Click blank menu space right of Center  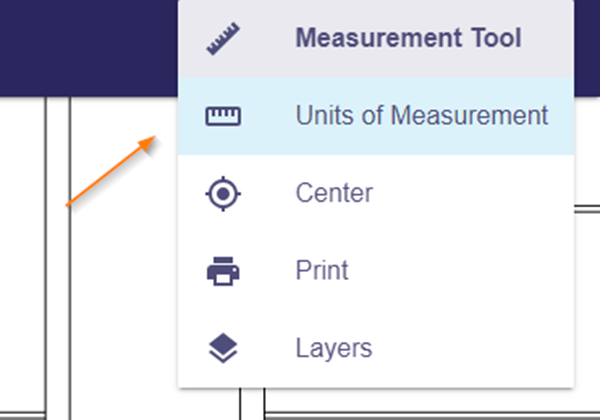tap(473, 193)
